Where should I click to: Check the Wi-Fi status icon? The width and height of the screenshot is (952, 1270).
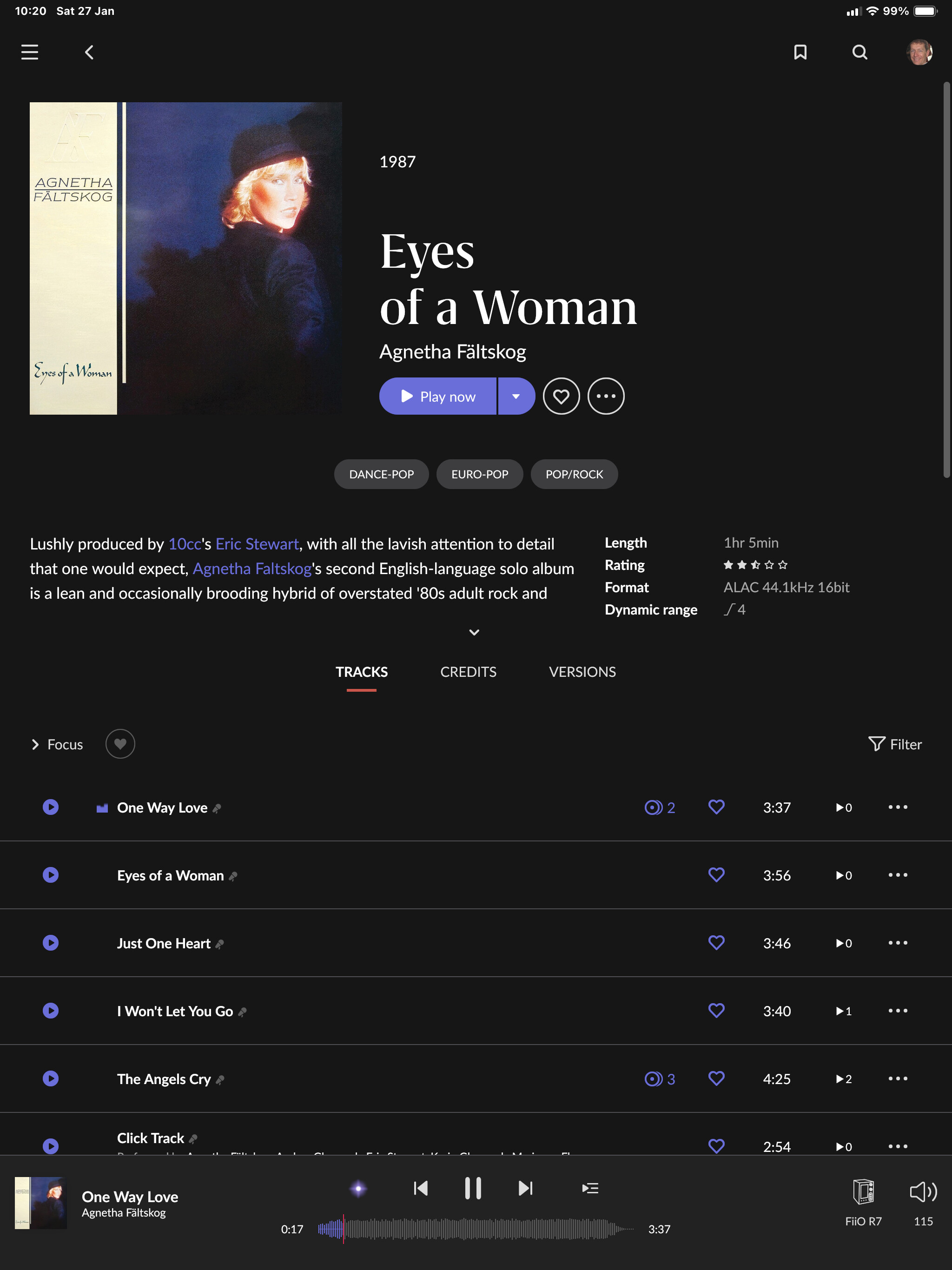point(872,11)
